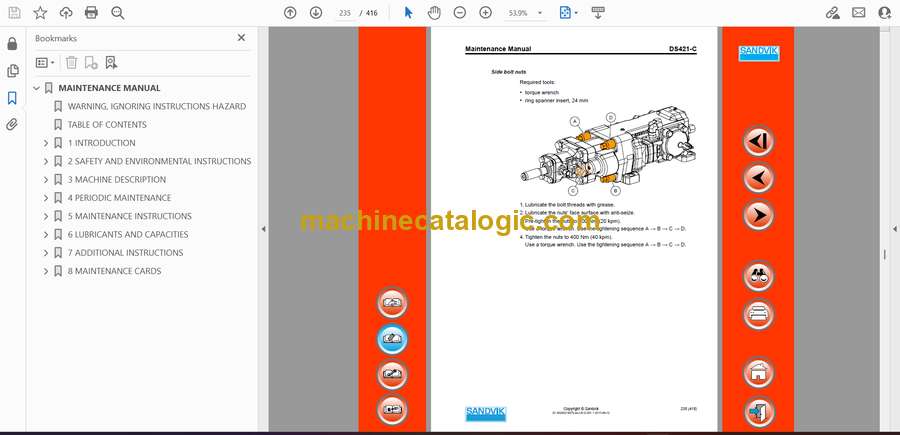Viewport: 900px width, 435px height.
Task: Expand the 6 LUBRICANTS AND CAPACITIES bookmark
Action: coord(46,235)
